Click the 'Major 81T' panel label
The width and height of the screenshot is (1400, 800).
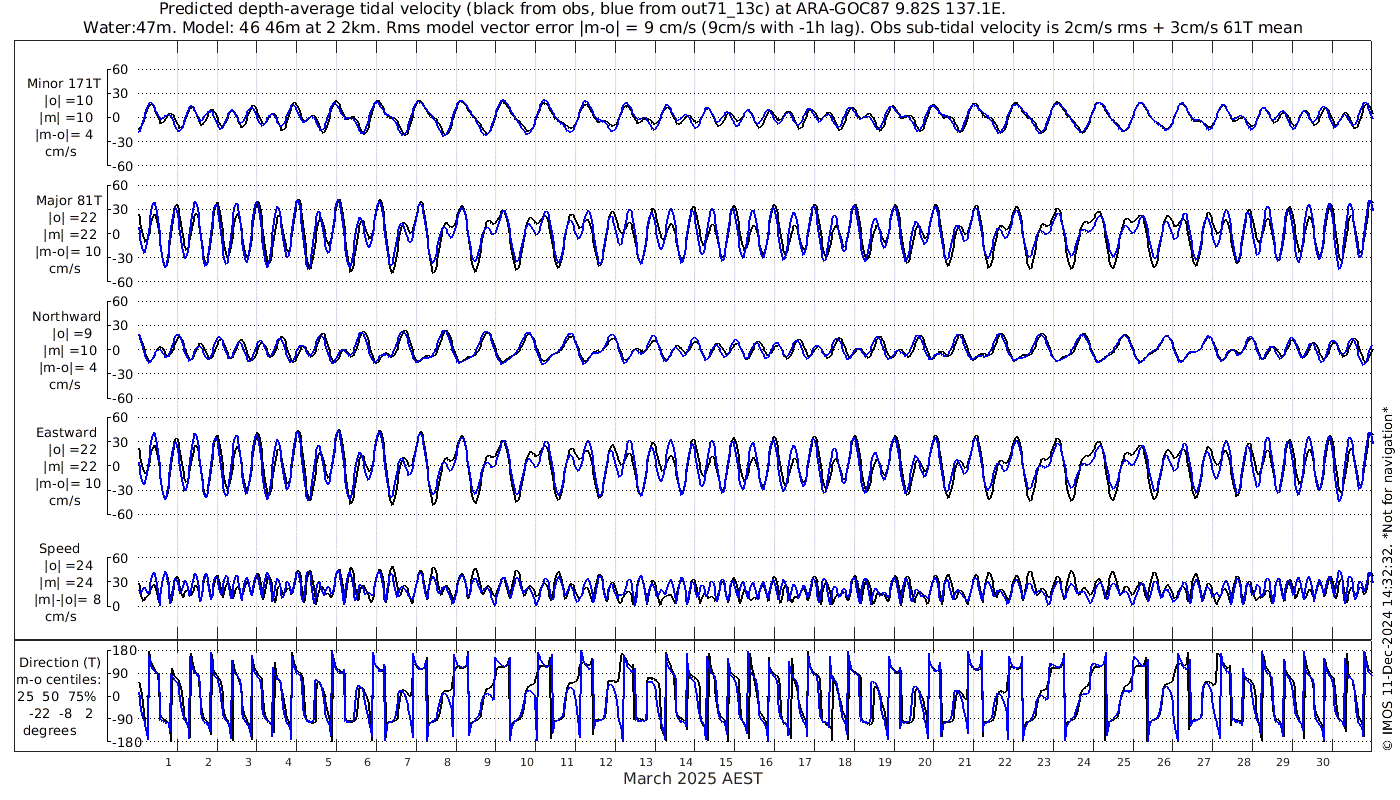67,200
